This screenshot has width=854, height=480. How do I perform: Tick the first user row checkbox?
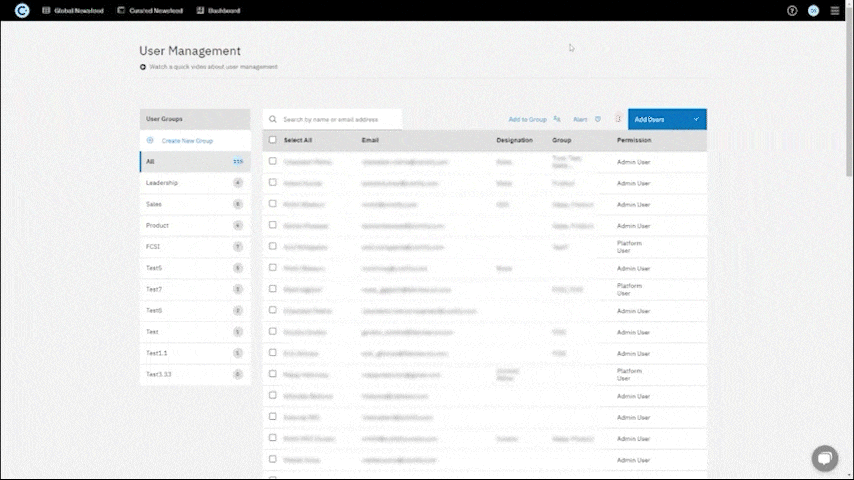click(x=273, y=161)
